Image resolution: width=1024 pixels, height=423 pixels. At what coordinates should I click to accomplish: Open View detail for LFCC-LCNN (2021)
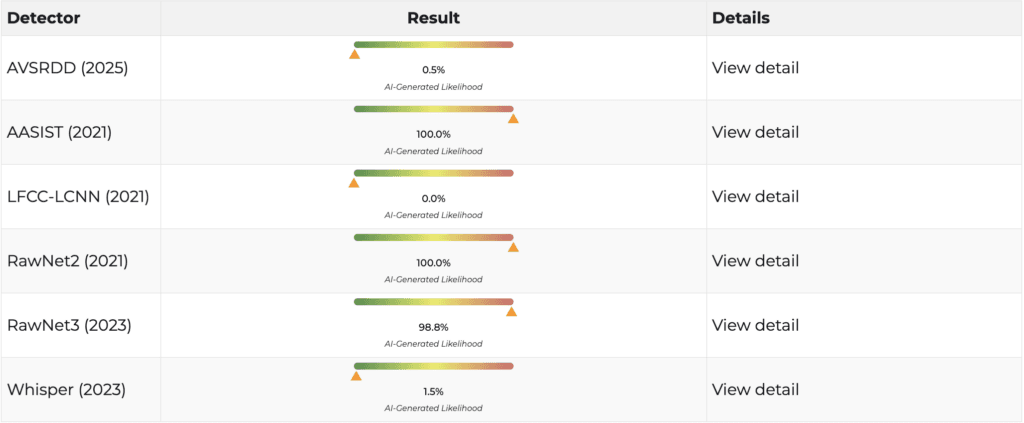755,196
